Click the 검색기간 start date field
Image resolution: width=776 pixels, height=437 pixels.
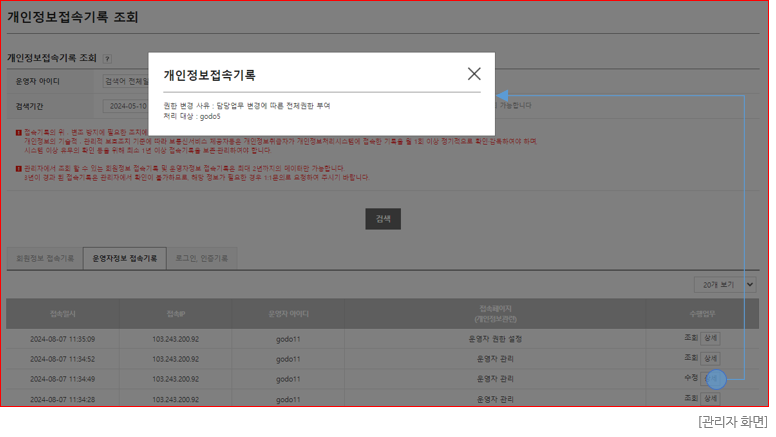point(127,105)
